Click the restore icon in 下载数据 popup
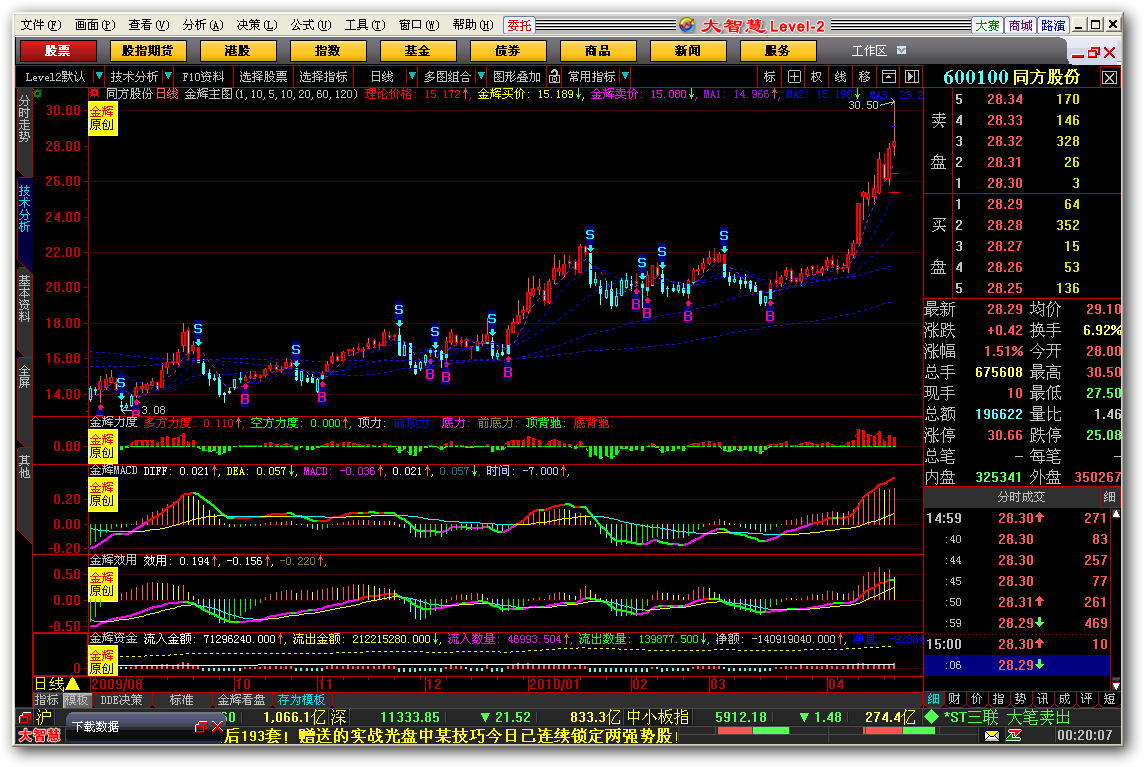Image resolution: width=1144 pixels, height=767 pixels. point(201,726)
